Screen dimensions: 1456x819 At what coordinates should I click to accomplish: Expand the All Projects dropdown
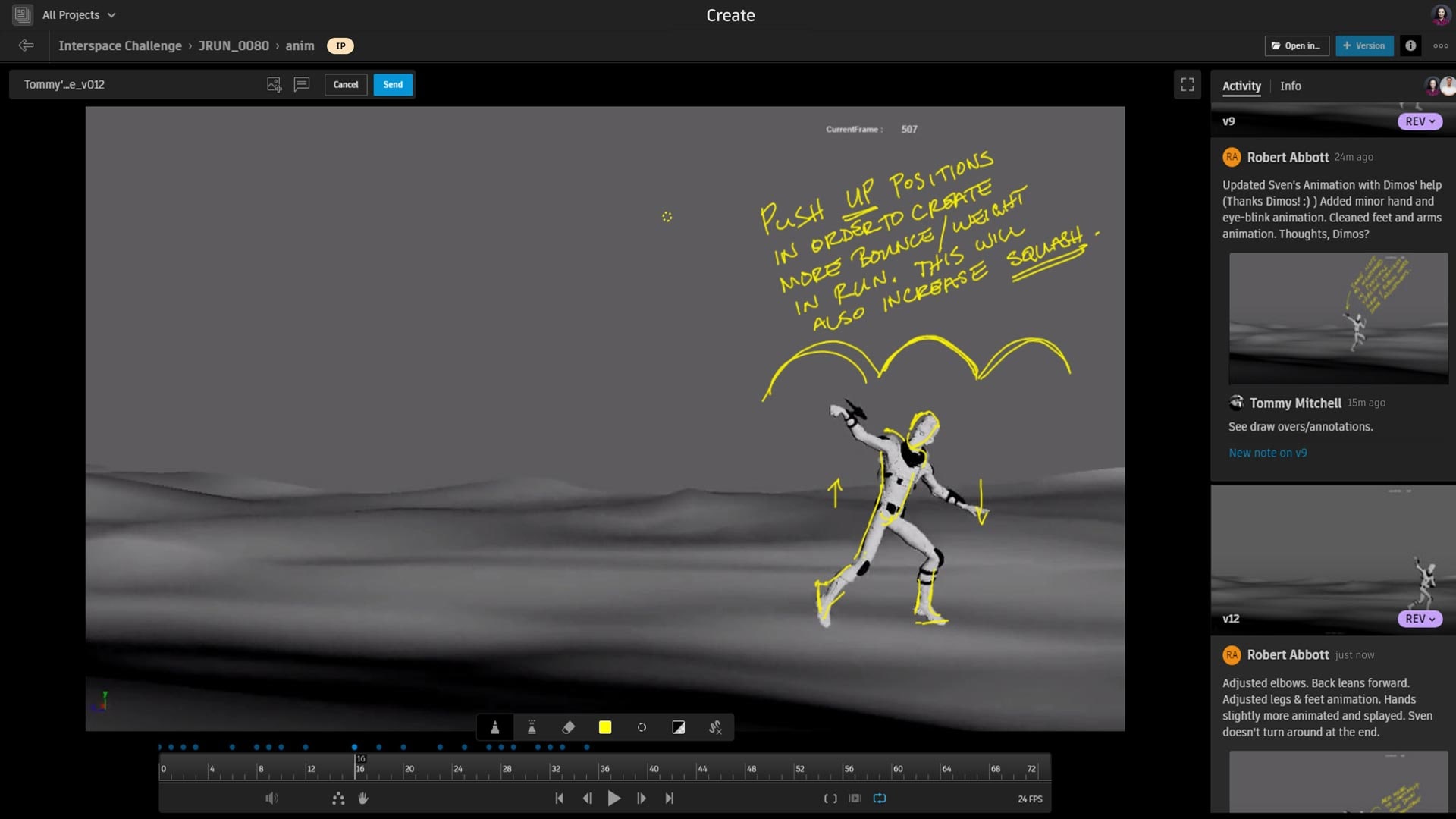coord(78,15)
